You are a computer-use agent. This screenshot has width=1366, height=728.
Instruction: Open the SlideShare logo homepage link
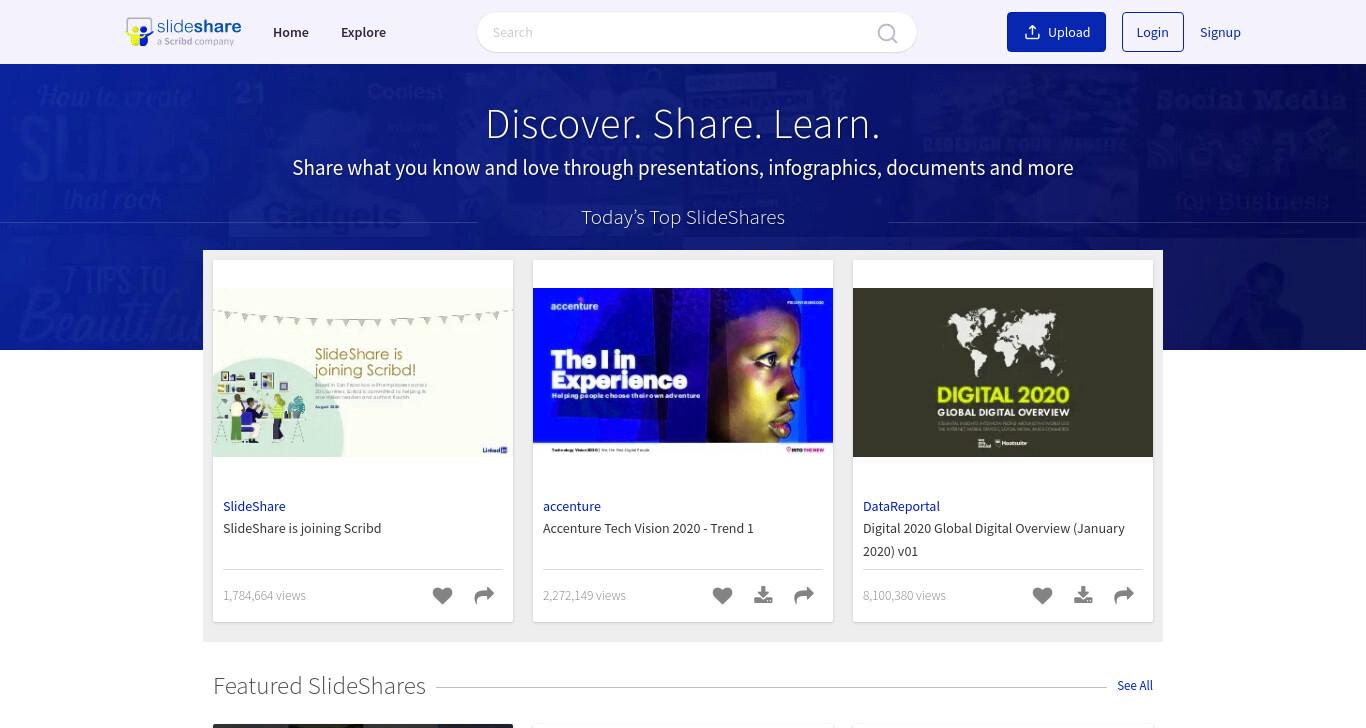[x=183, y=32]
